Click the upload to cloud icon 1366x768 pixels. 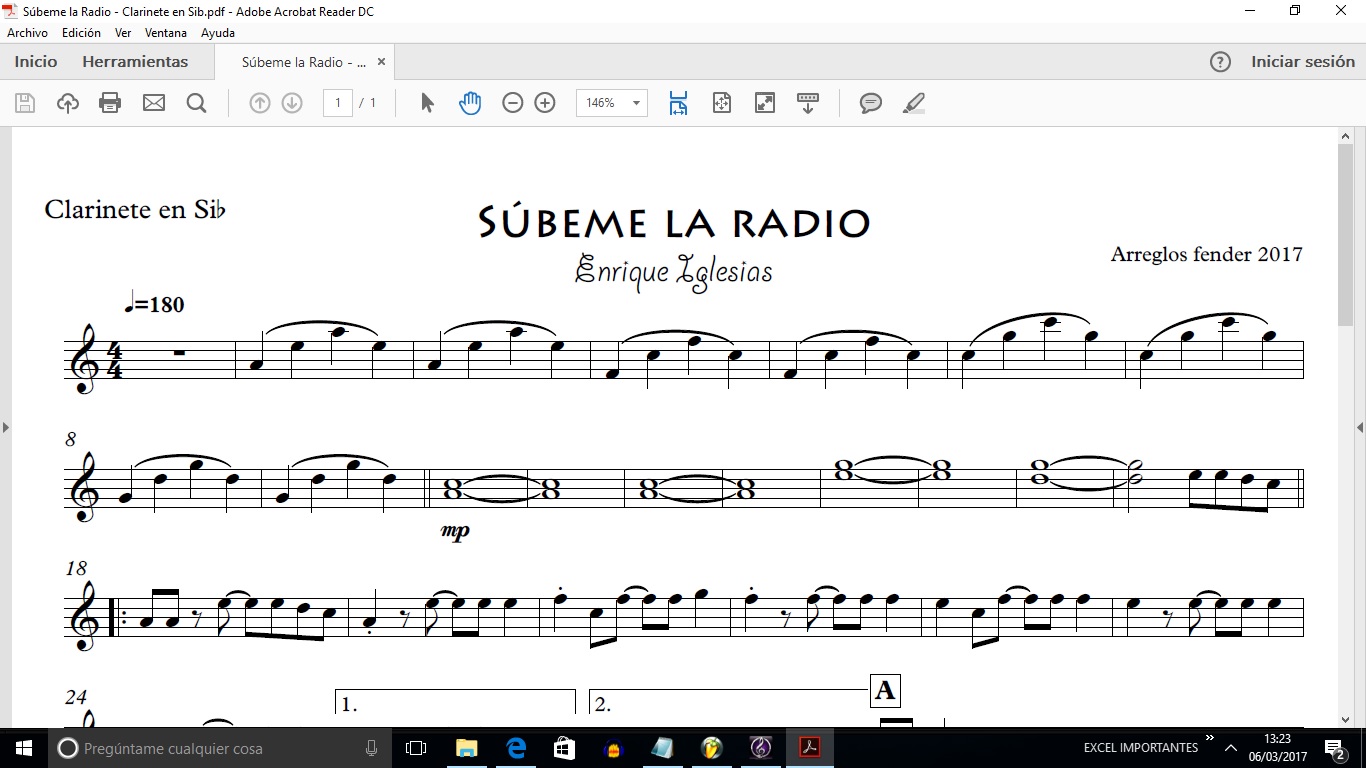[x=68, y=103]
